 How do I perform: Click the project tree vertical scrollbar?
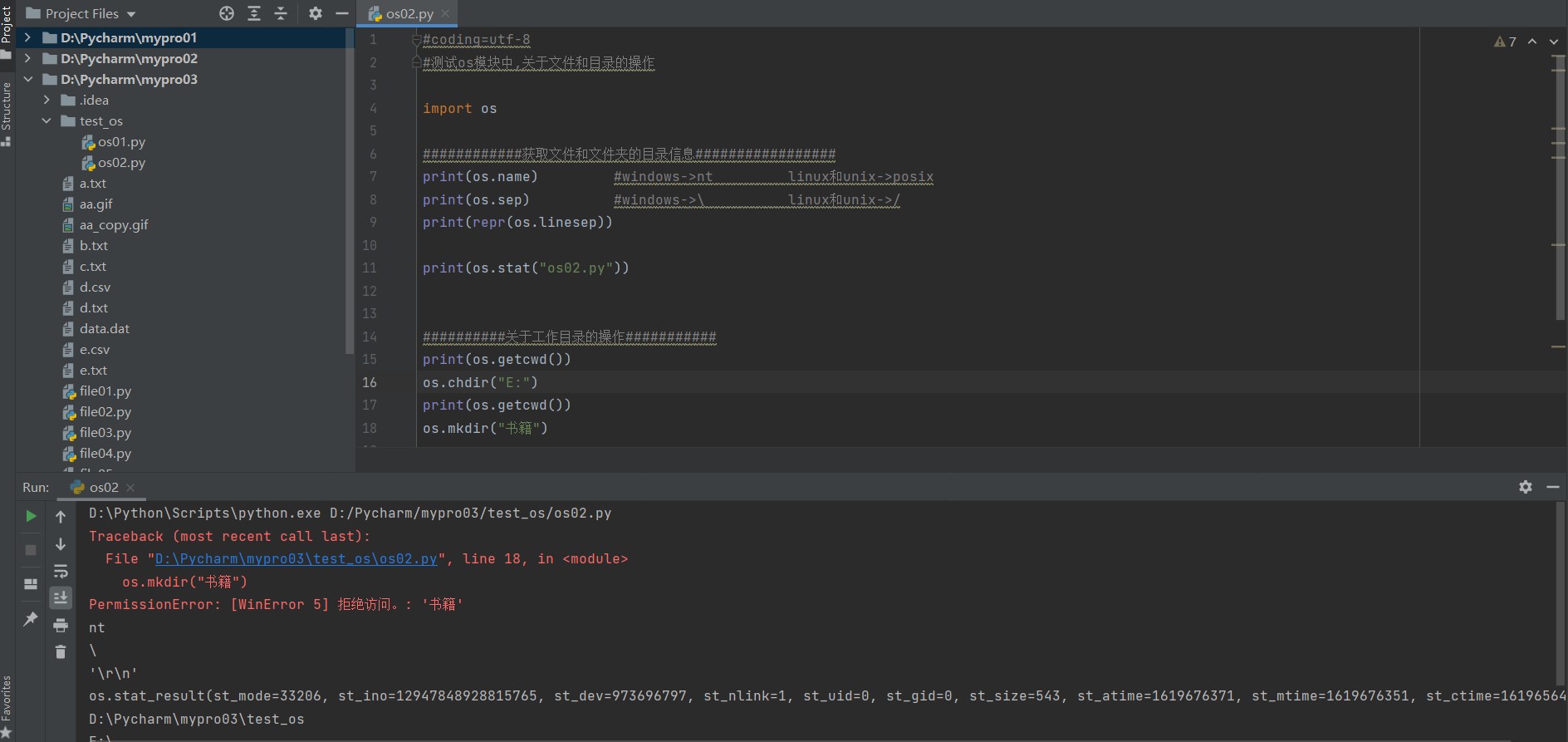[350, 191]
